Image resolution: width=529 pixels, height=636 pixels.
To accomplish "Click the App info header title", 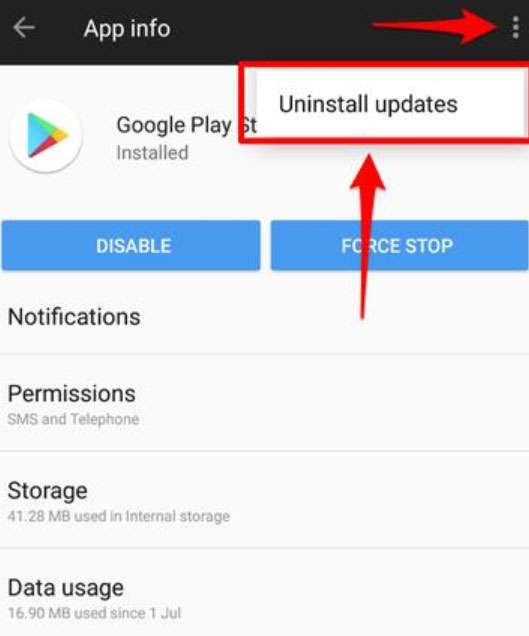I will (x=127, y=28).
